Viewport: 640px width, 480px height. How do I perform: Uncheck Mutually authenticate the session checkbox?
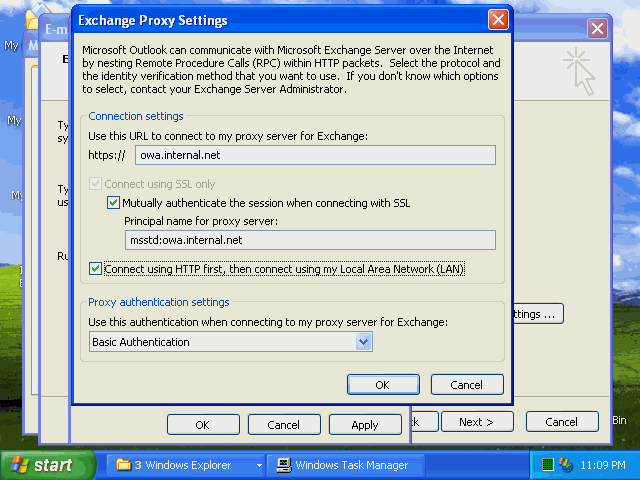(113, 202)
